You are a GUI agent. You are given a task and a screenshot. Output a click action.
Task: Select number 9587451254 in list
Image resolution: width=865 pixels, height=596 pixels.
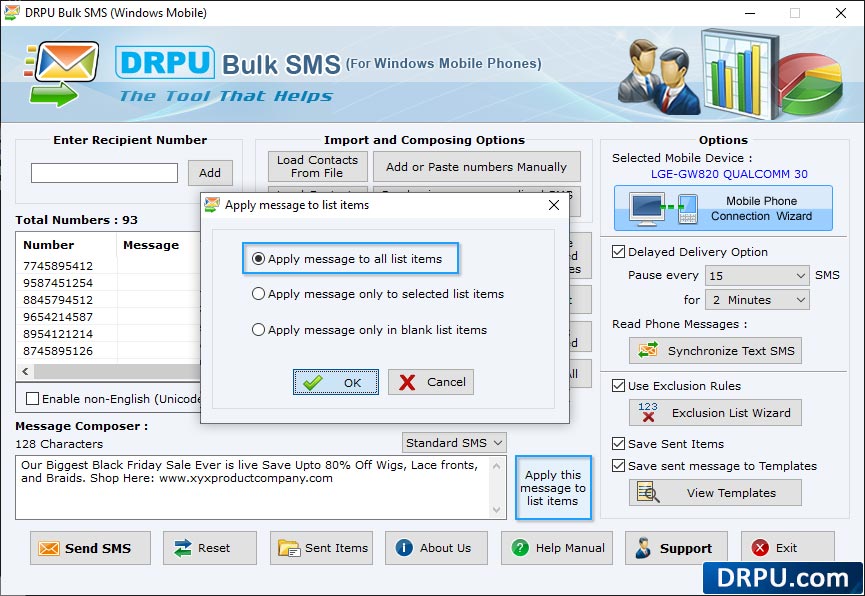pos(58,283)
